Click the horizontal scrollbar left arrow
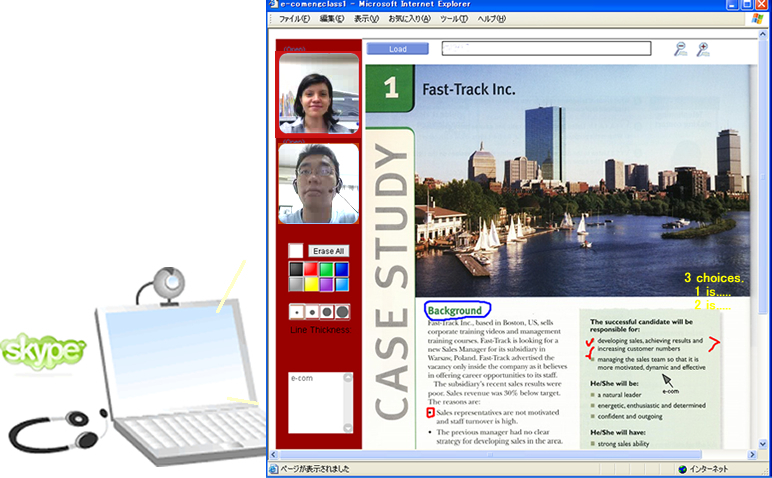Screen dimensions: 772x478 [x=274, y=454]
